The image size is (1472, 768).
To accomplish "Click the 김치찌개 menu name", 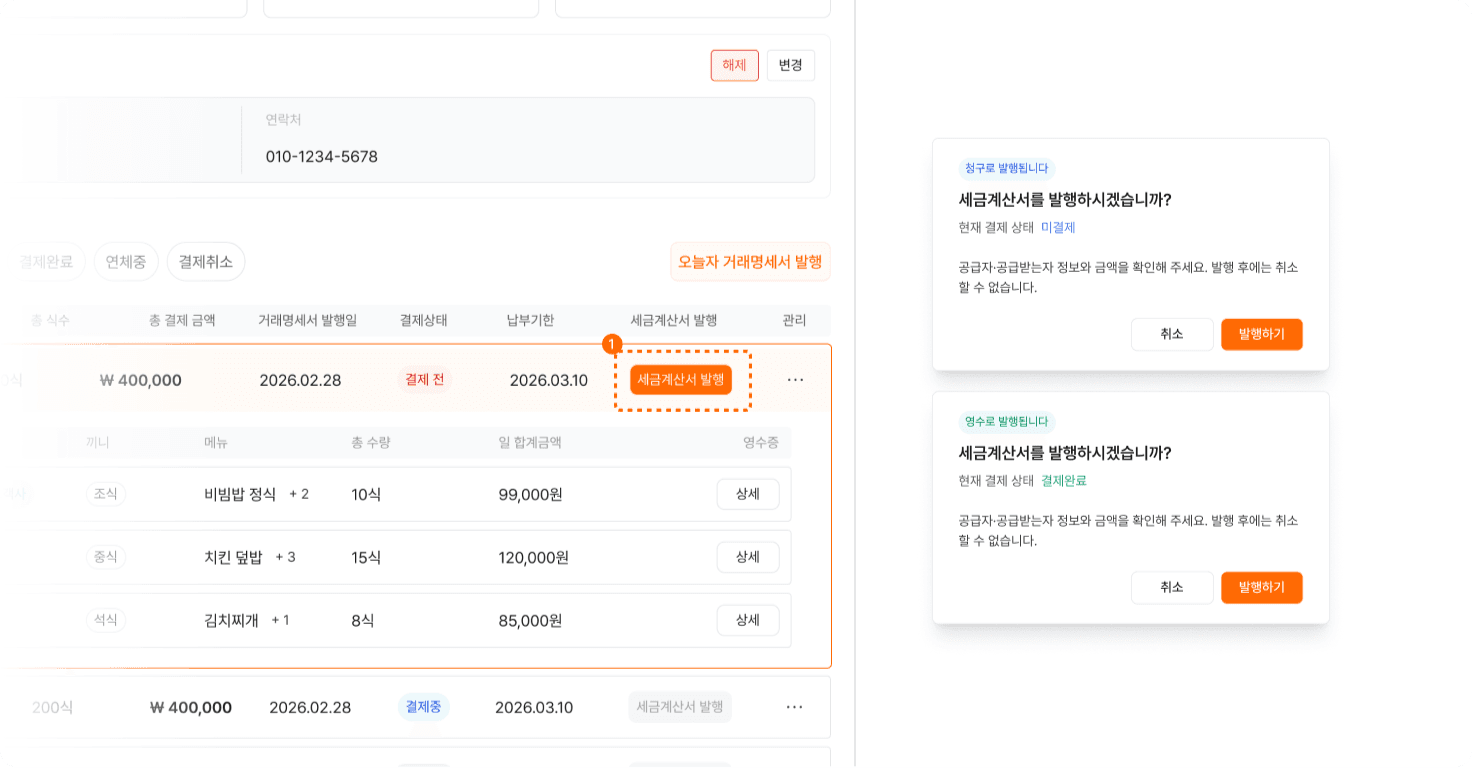I will pos(231,620).
